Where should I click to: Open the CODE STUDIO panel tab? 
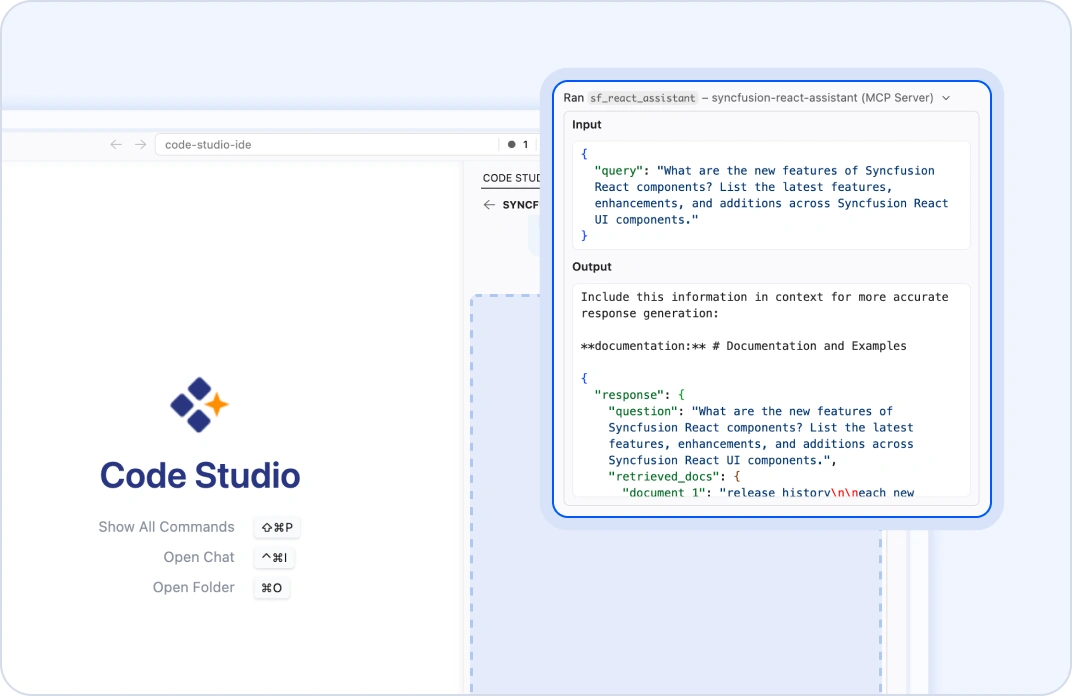point(511,178)
